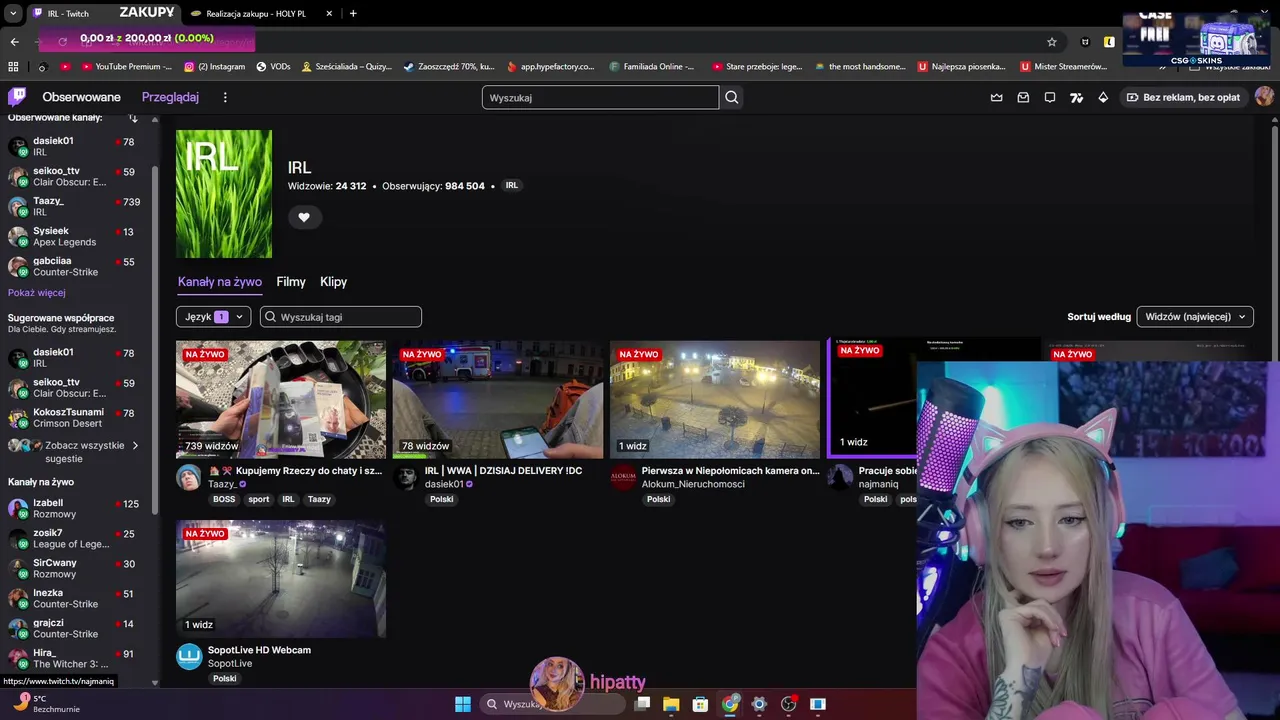Click the search magnifier button
The width and height of the screenshot is (1280, 720).
[x=732, y=97]
